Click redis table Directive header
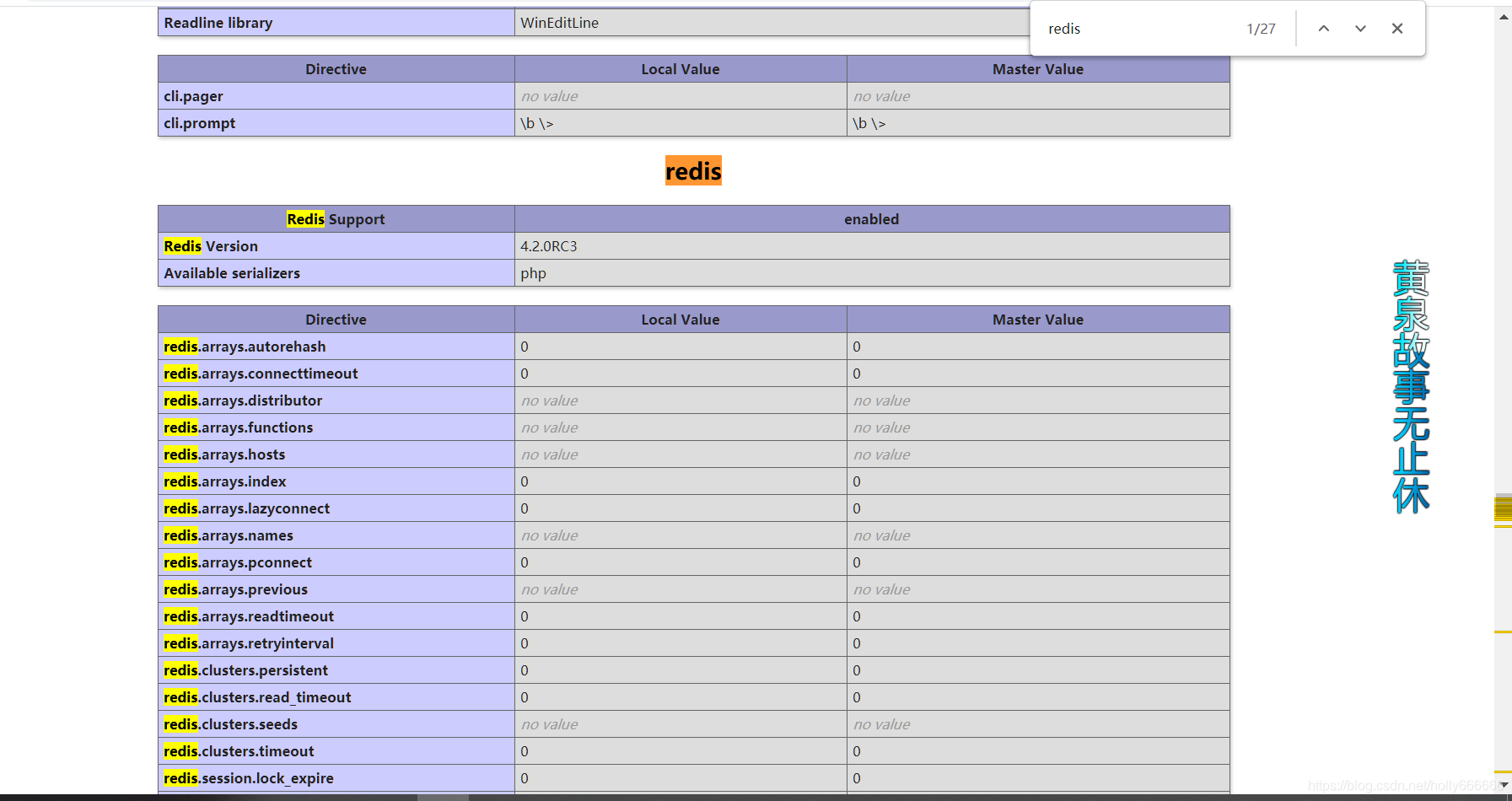This screenshot has height=801, width=1512. tap(336, 320)
